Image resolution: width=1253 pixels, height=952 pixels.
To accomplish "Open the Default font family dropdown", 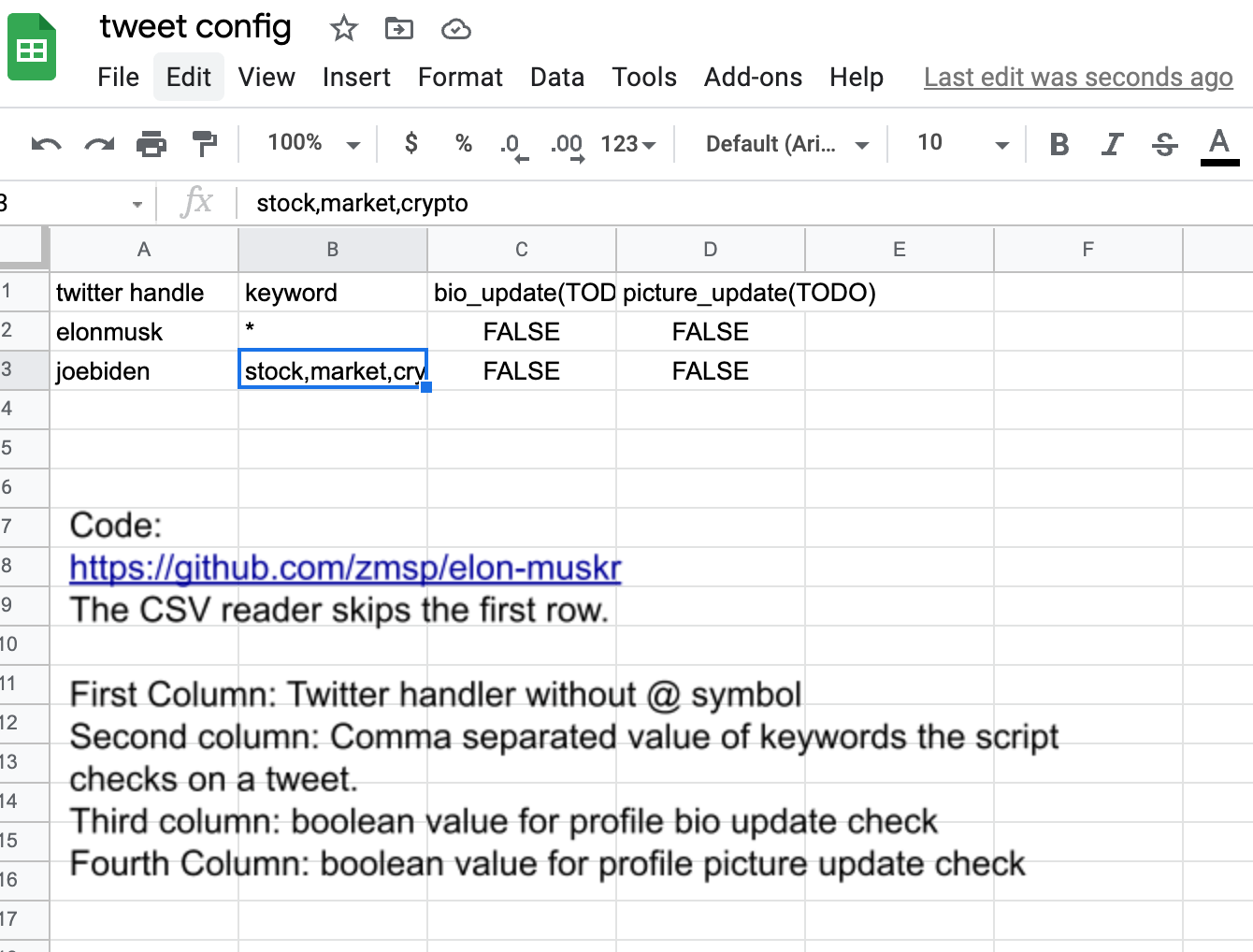I will click(787, 144).
